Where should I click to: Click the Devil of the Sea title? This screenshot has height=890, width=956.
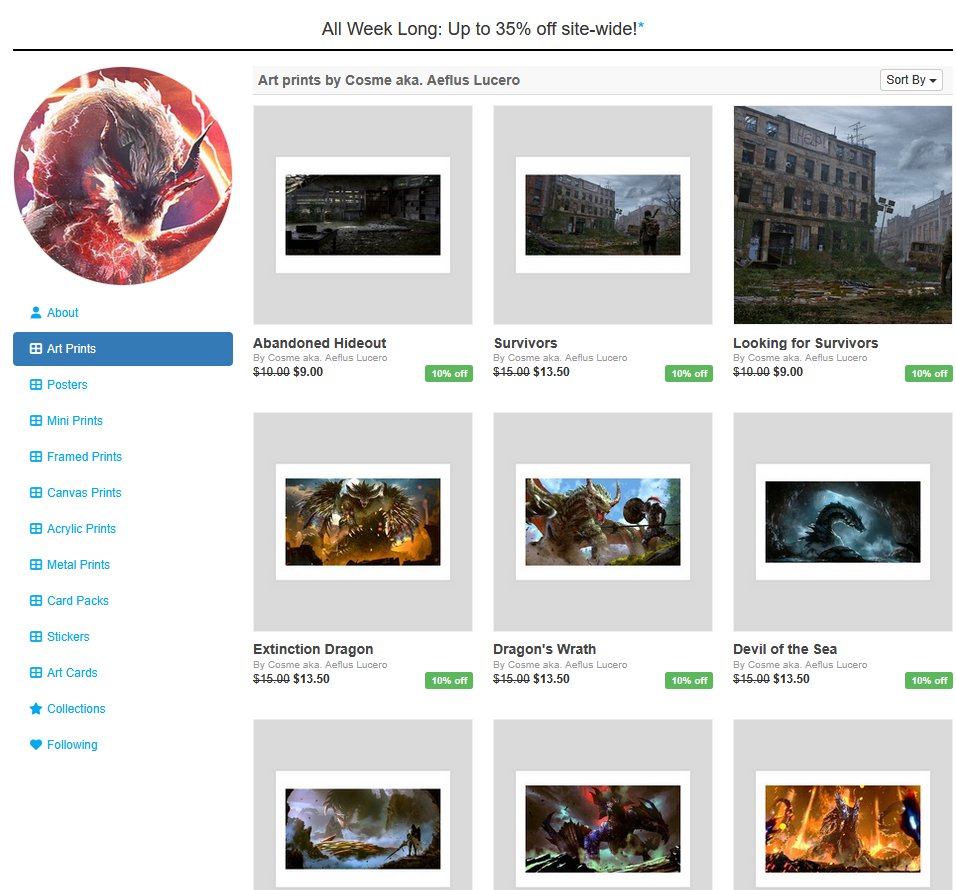[785, 649]
